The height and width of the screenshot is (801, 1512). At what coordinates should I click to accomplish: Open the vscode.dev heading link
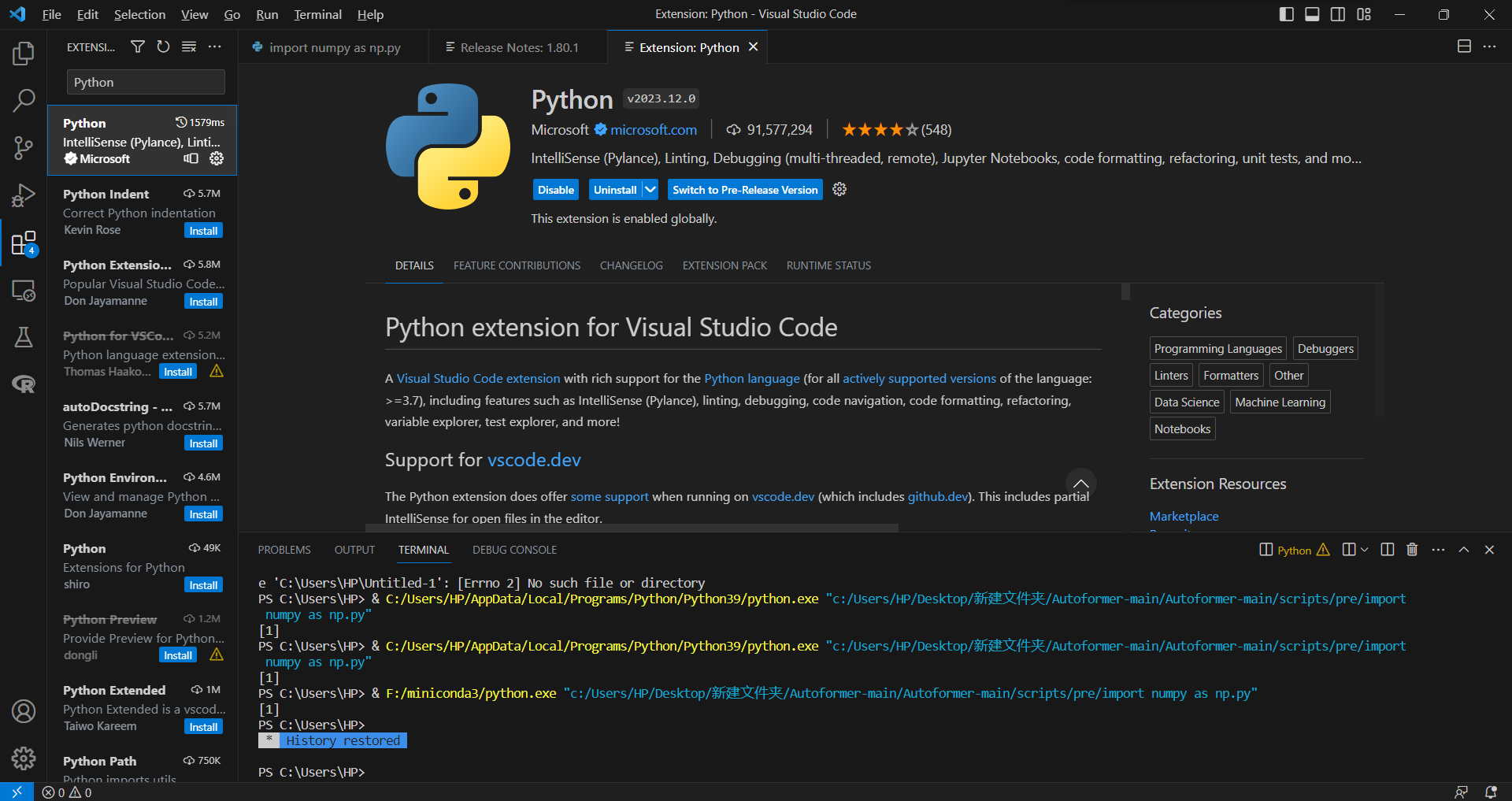coord(534,459)
